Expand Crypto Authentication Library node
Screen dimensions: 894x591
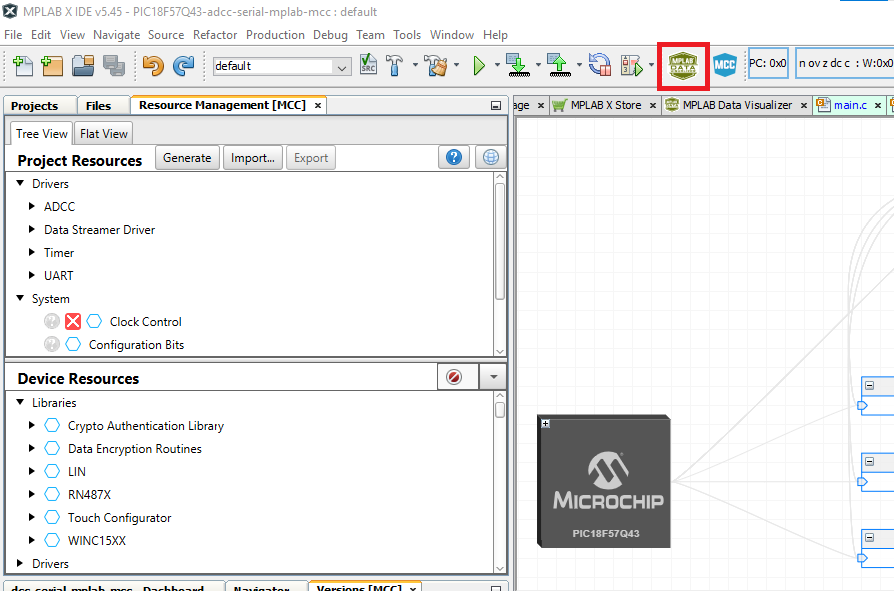coord(32,425)
